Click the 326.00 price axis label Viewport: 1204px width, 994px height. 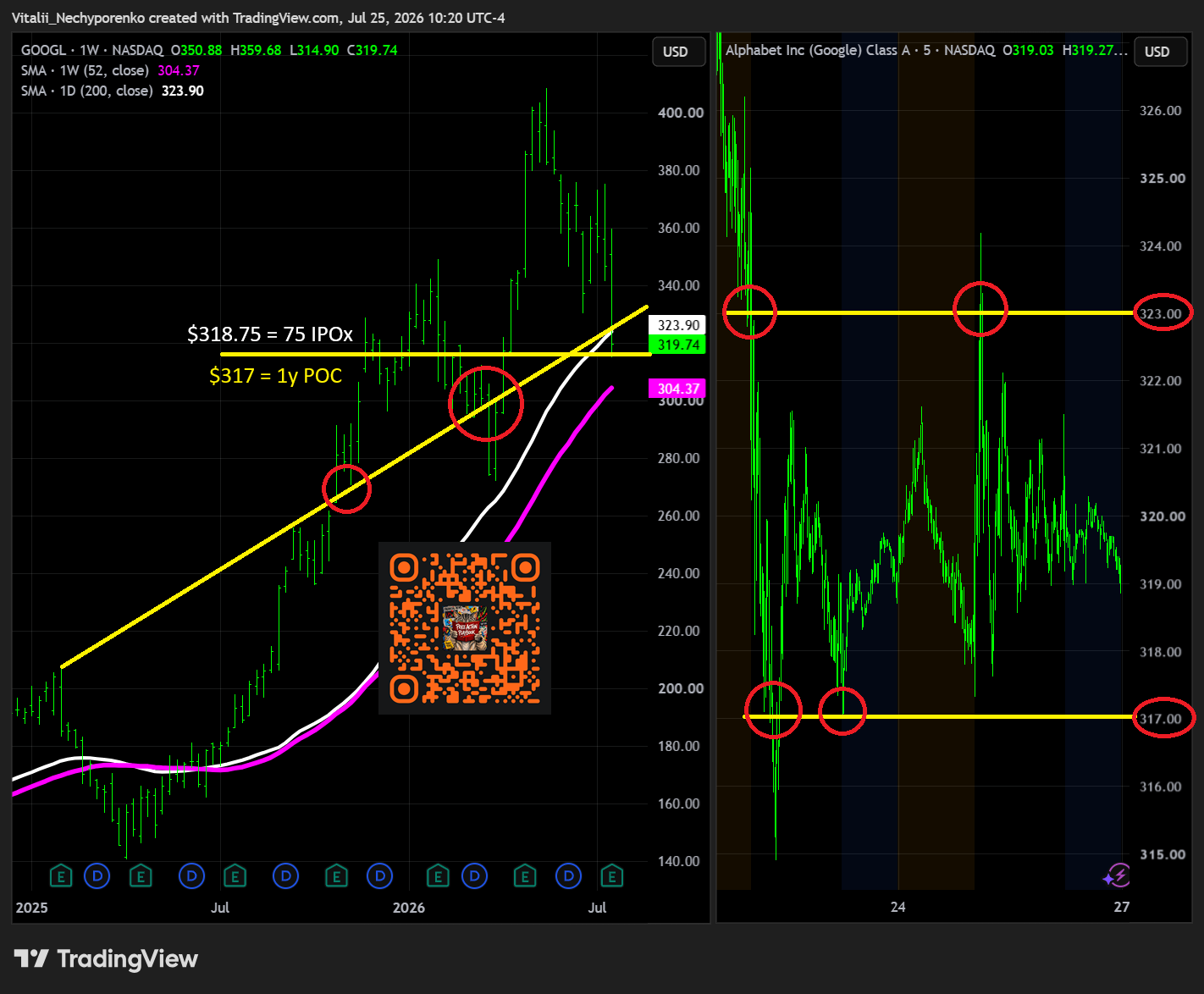1161,110
